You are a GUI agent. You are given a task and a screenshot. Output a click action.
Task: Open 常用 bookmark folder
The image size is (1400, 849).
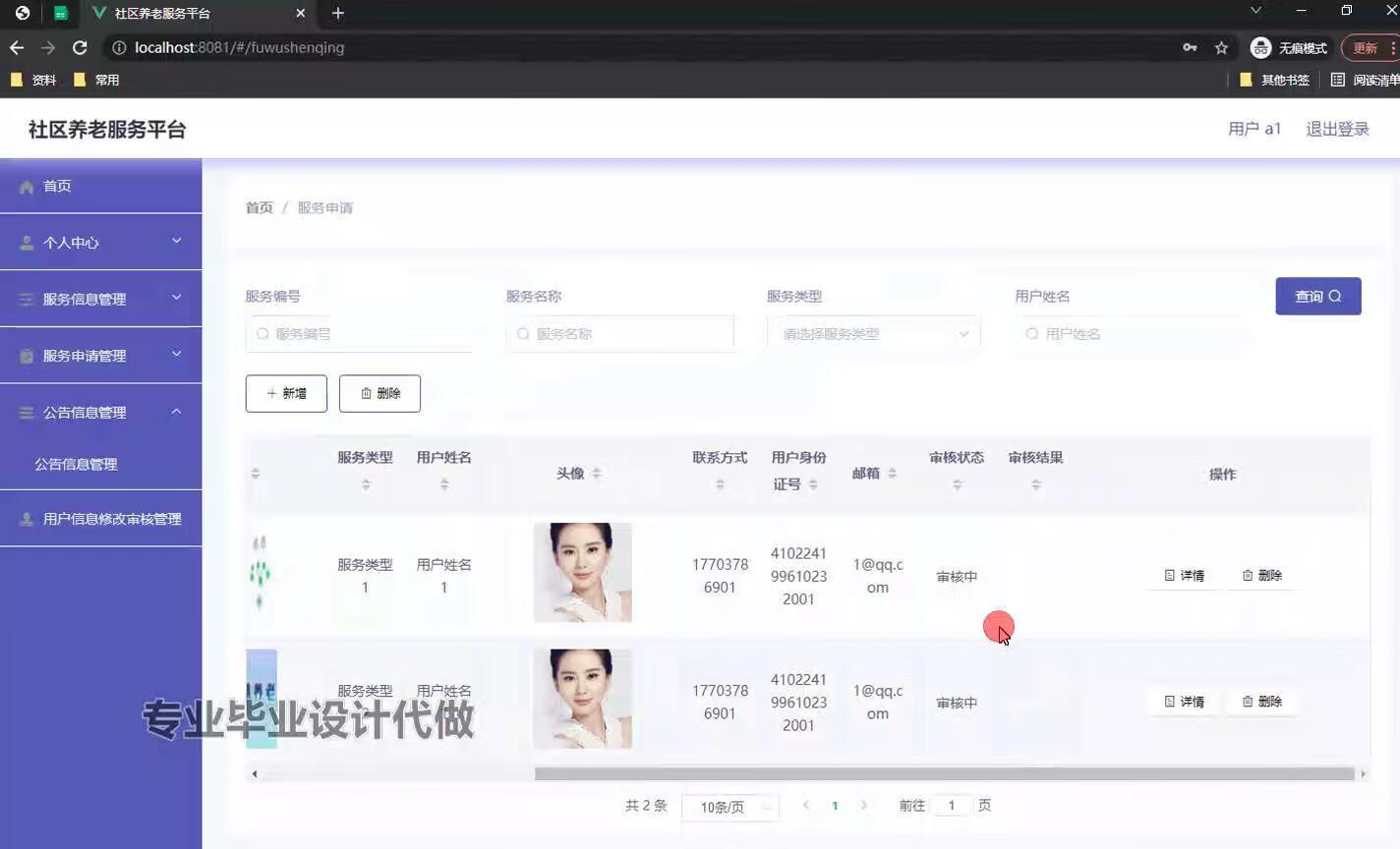(96, 80)
